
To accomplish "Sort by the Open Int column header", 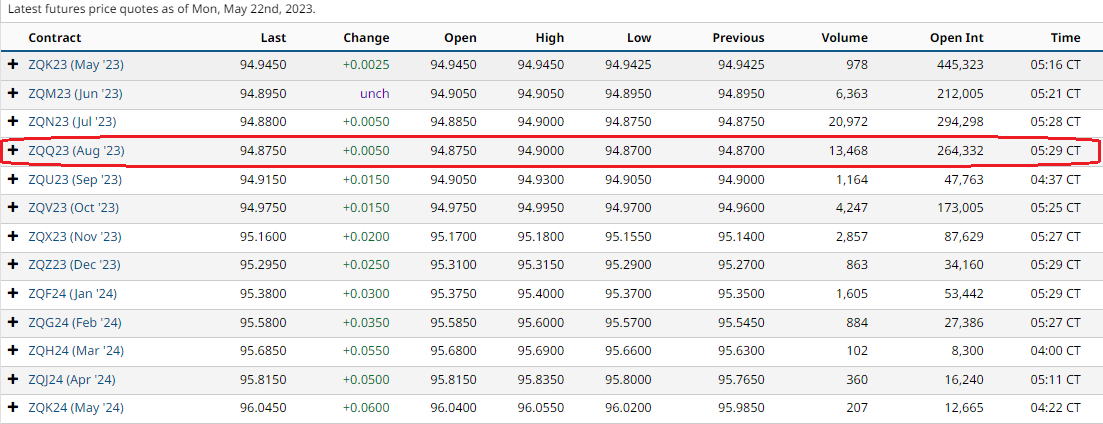I will pos(956,38).
